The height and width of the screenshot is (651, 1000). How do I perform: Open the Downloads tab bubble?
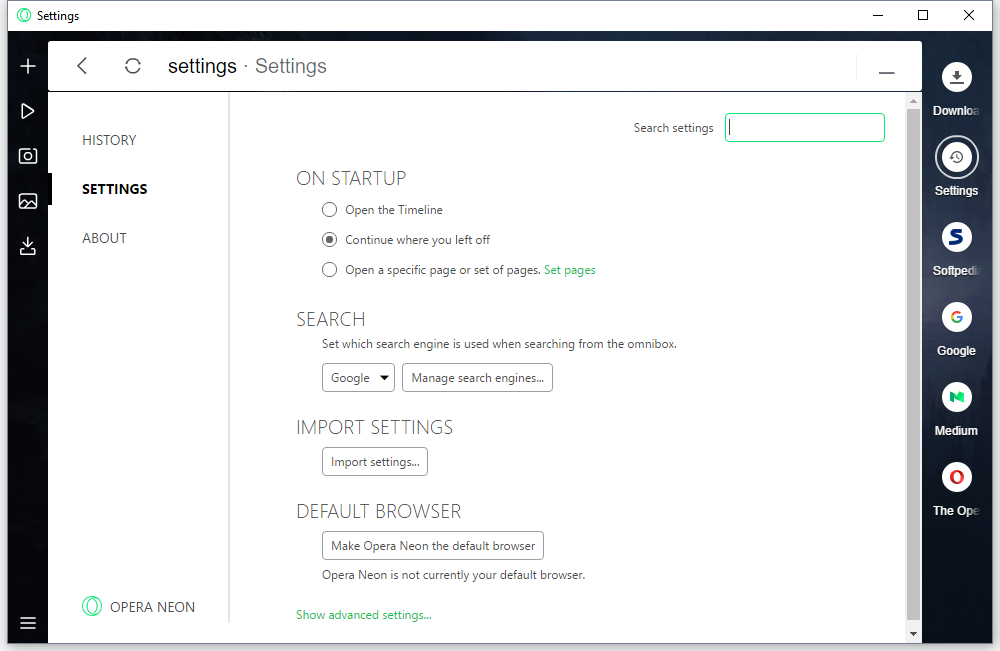point(956,78)
